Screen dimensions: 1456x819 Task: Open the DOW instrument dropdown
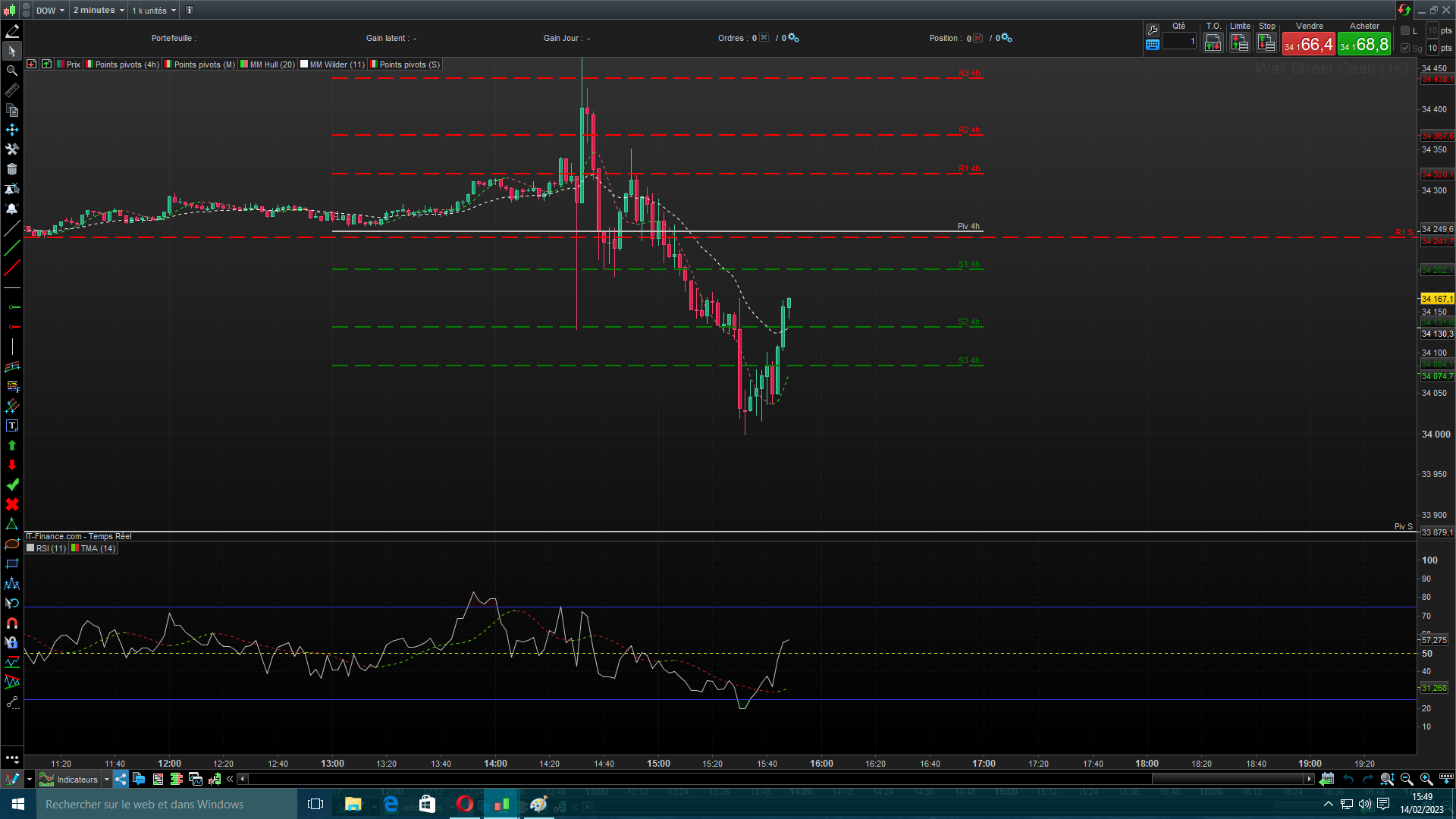coord(50,11)
